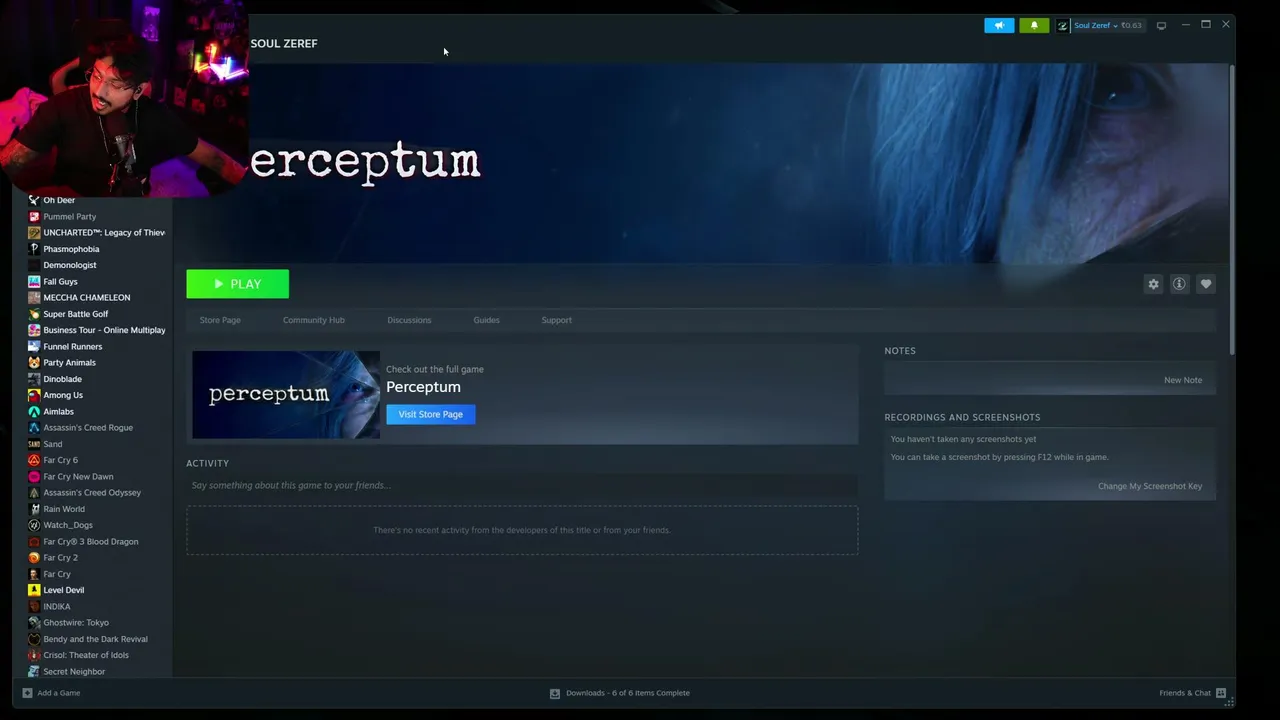Image resolution: width=1280 pixels, height=720 pixels.
Task: Select Secret Neighbor in the library list
Action: [74, 672]
